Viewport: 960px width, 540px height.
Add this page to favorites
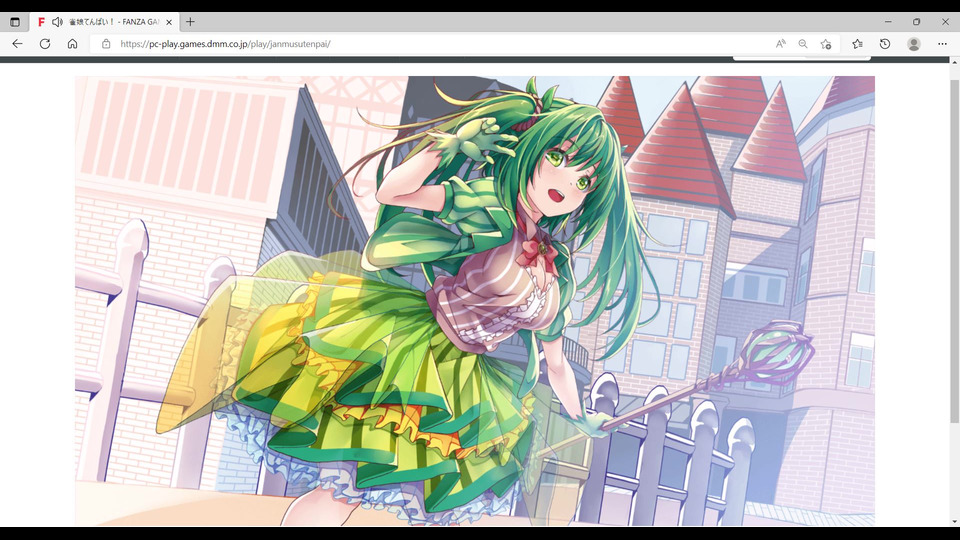(x=825, y=44)
